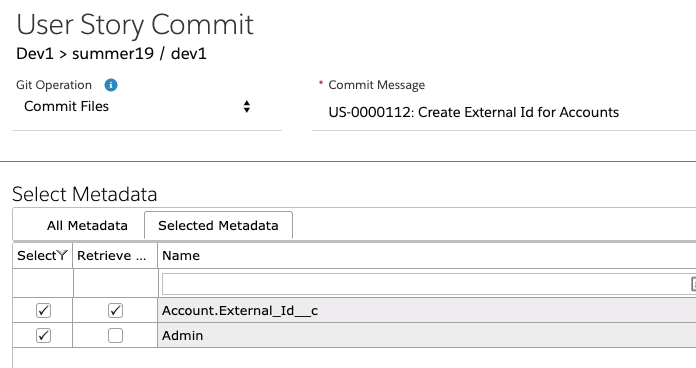Click the funnel filter icon in Select column
696x368 pixels.
point(62,255)
